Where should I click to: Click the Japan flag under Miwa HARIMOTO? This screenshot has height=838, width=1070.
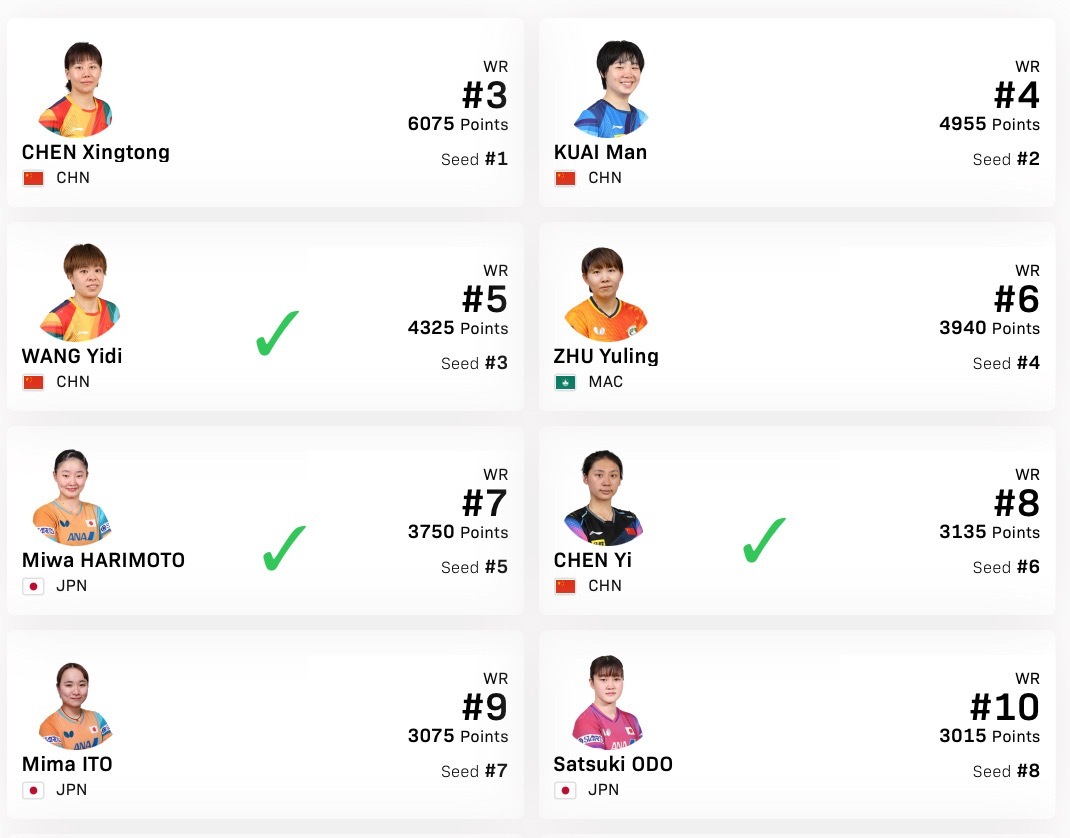tap(33, 586)
